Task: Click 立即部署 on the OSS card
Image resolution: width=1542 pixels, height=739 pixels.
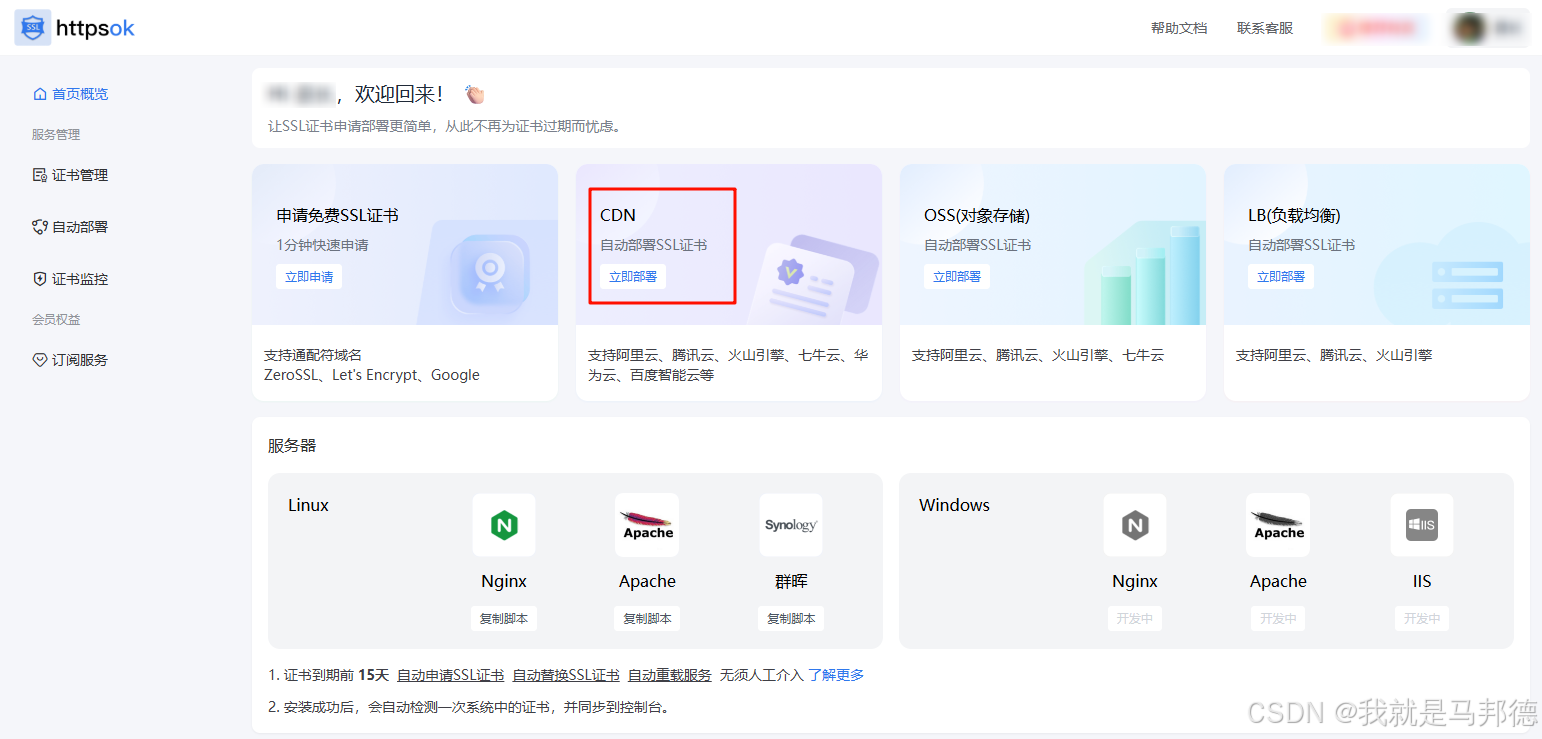Action: tap(957, 276)
